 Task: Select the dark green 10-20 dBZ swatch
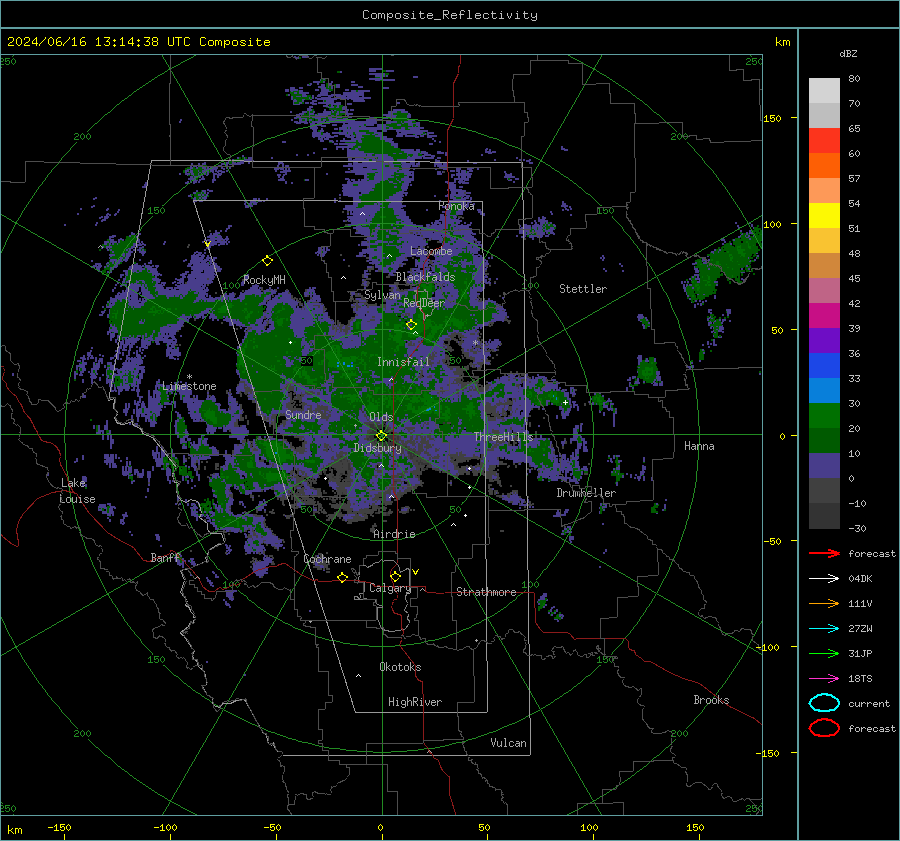click(x=824, y=440)
